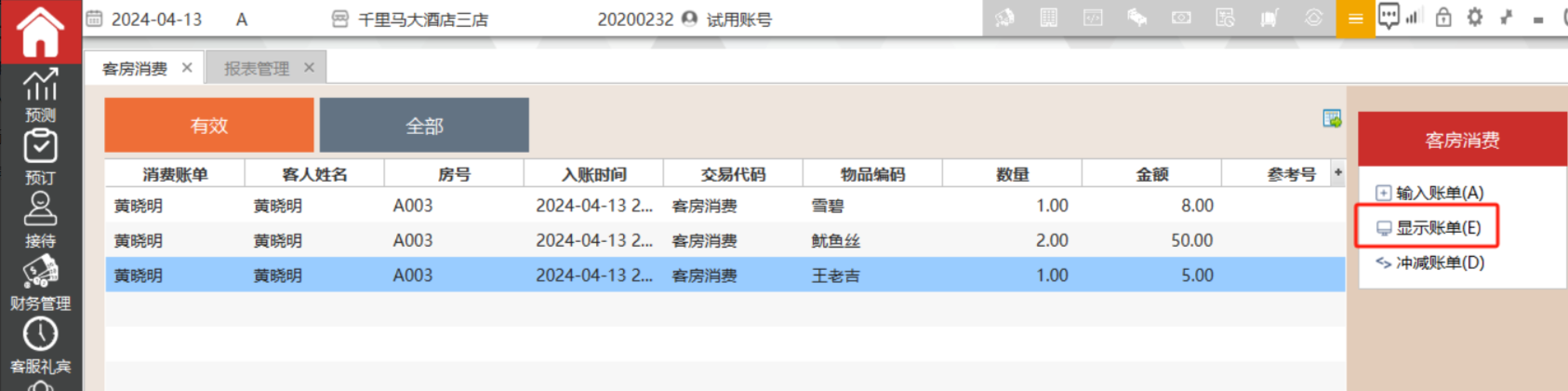Open the 接待 reception module
The image size is (1568, 391).
[x=40, y=220]
